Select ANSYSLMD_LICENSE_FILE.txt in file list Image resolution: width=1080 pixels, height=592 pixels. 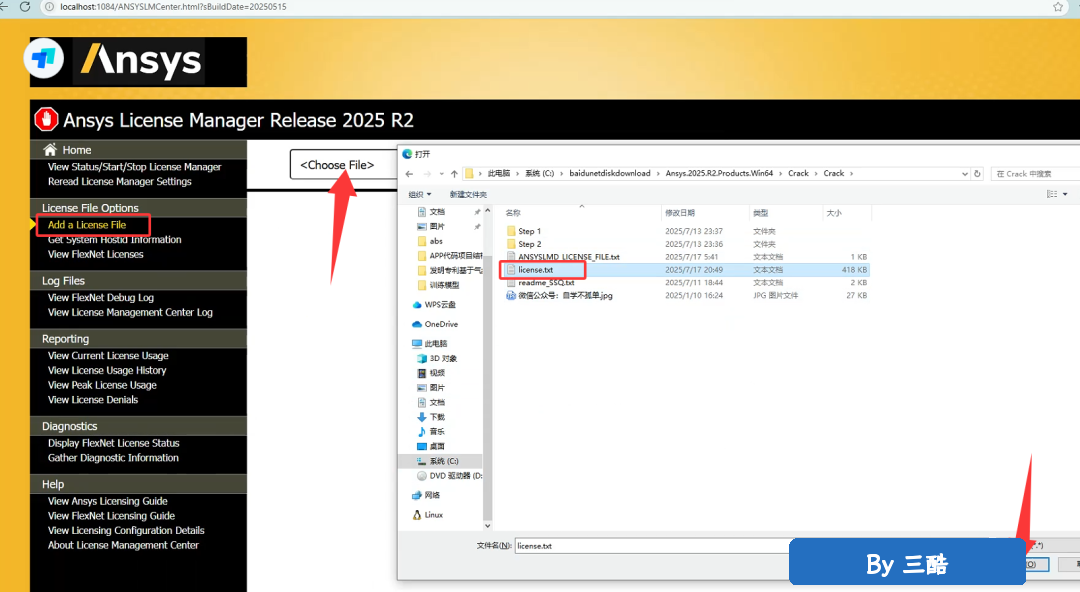(x=568, y=257)
